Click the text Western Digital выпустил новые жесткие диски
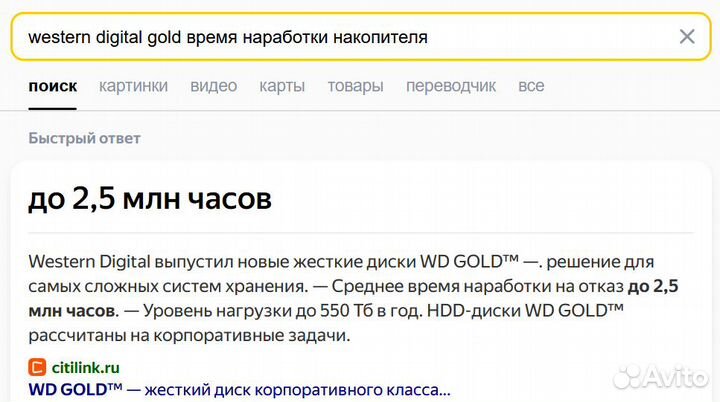This screenshot has height=402, width=720. (x=223, y=262)
